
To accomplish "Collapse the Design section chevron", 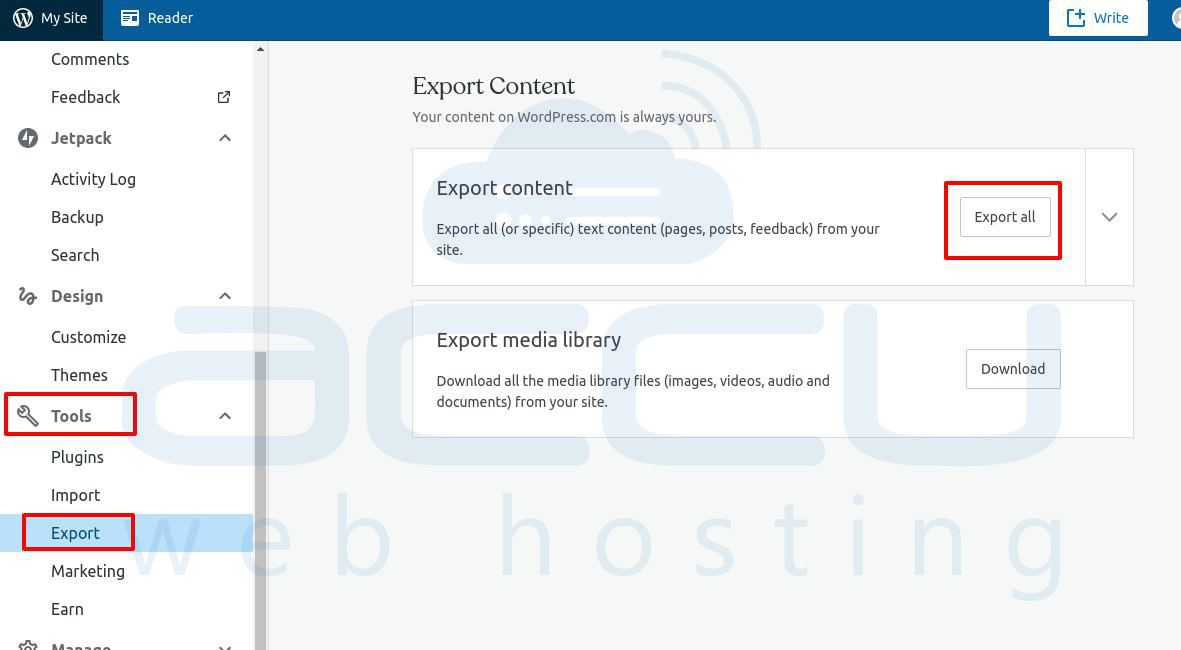I will click(224, 296).
